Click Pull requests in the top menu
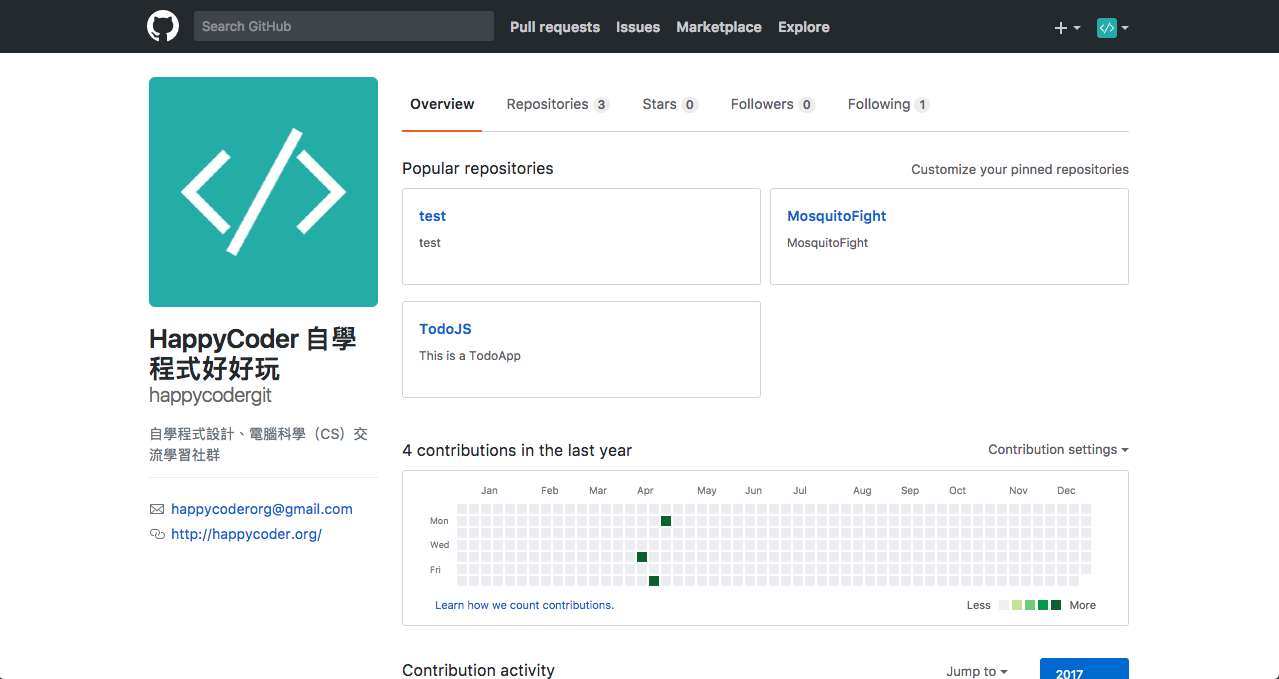The width and height of the screenshot is (1279, 679). tap(554, 27)
